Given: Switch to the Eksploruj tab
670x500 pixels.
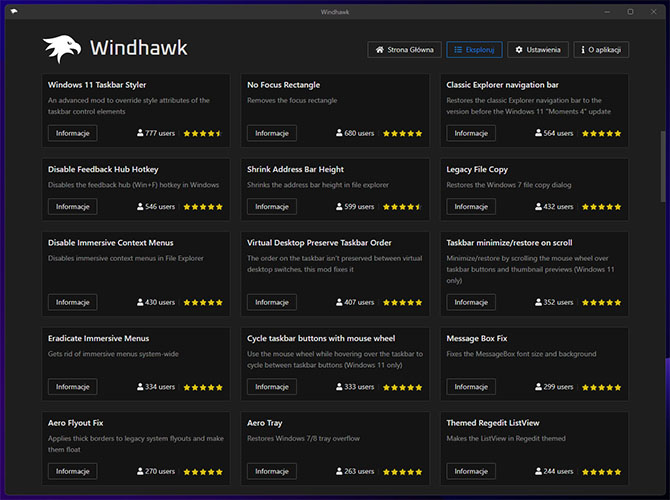Looking at the screenshot, I should pyautogui.click(x=474, y=50).
